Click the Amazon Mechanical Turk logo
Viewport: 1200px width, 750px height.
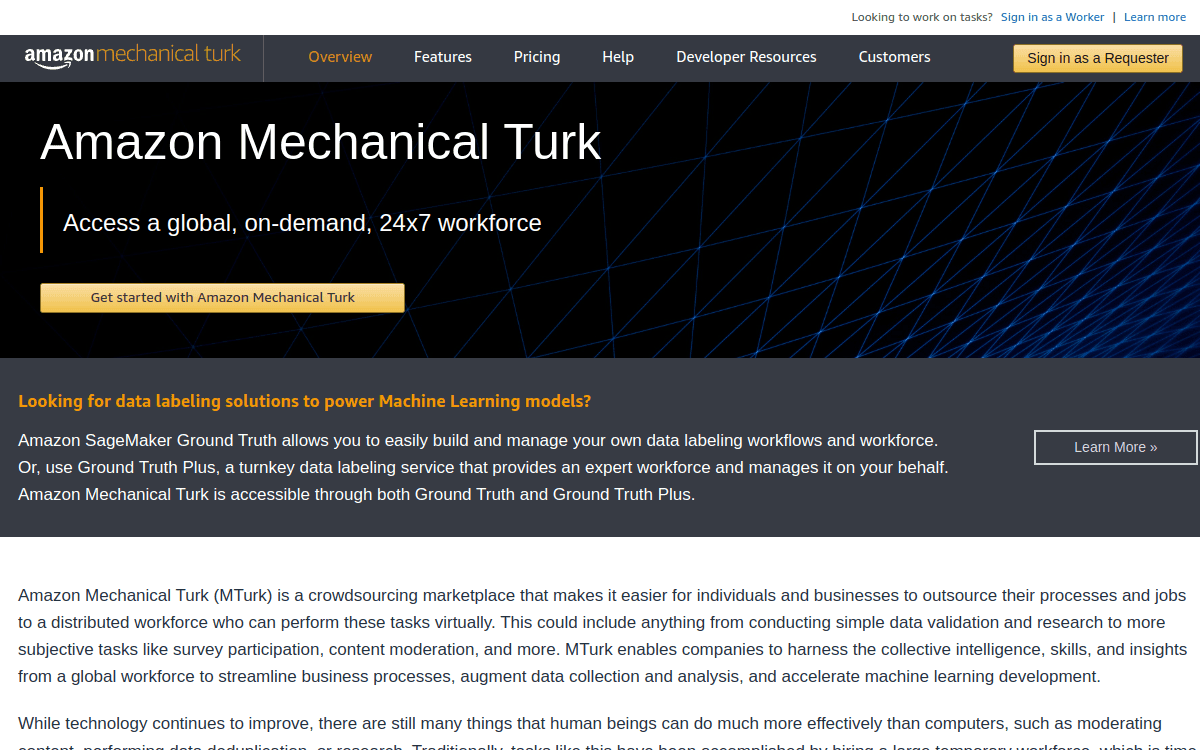coord(131,57)
